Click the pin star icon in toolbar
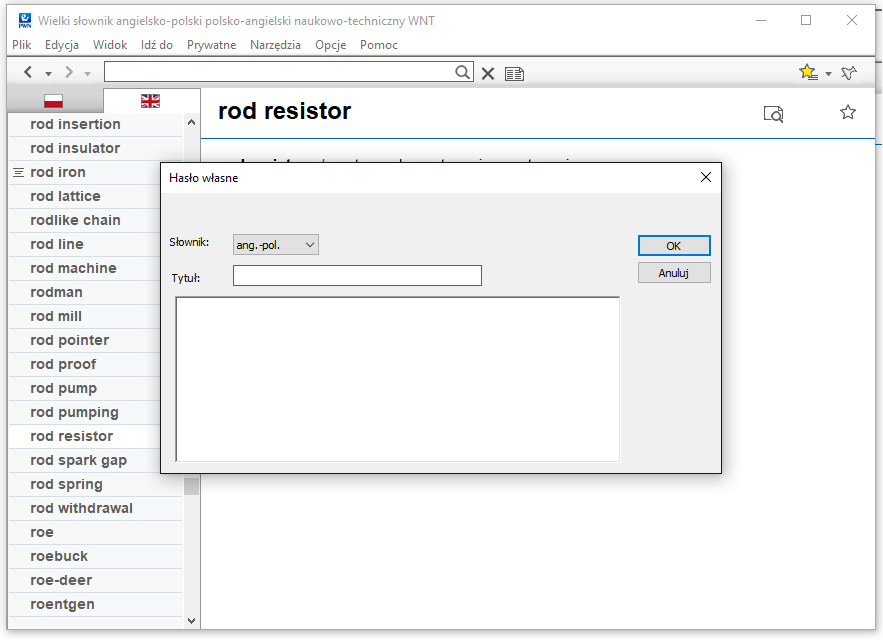This screenshot has width=883, height=640. click(849, 73)
